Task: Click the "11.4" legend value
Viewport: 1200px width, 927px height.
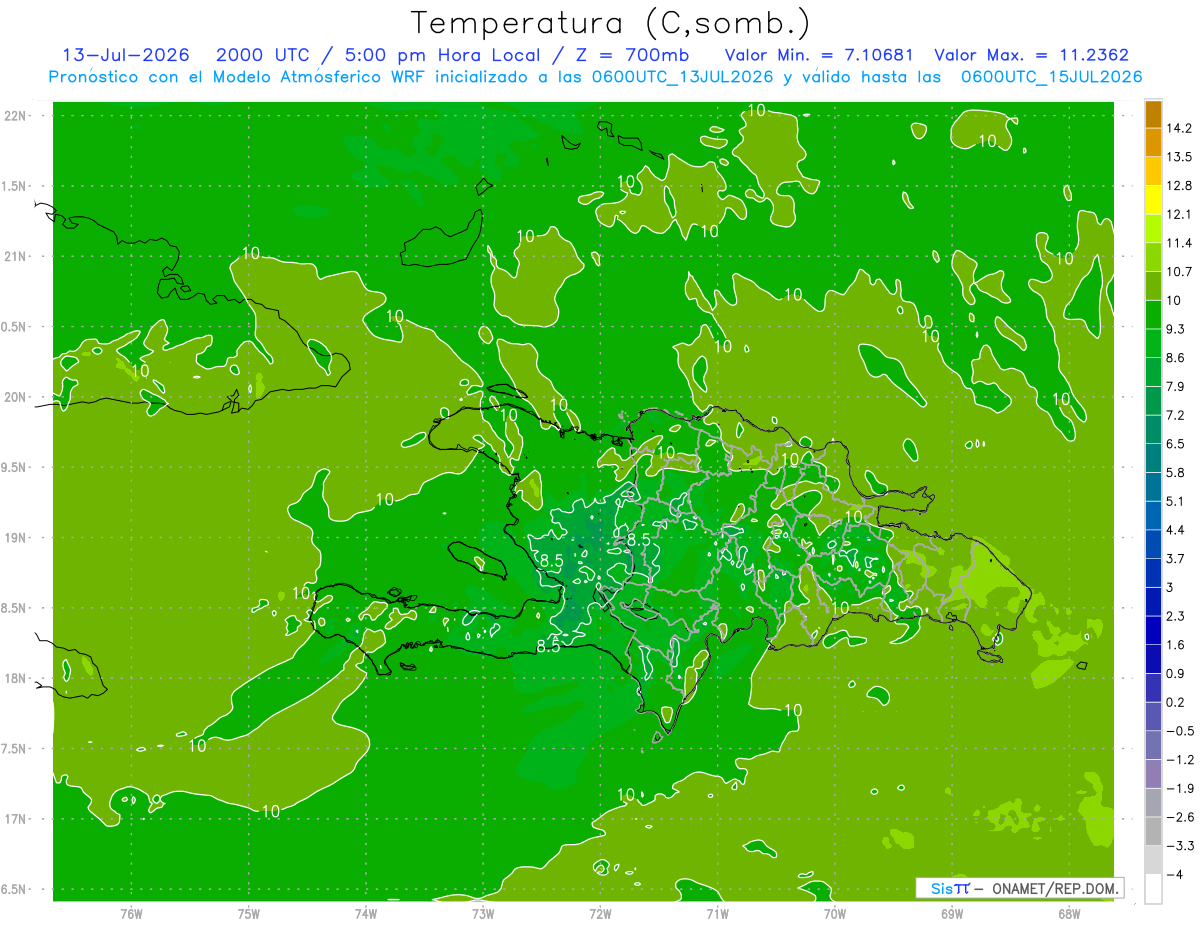Action: pos(1180,243)
